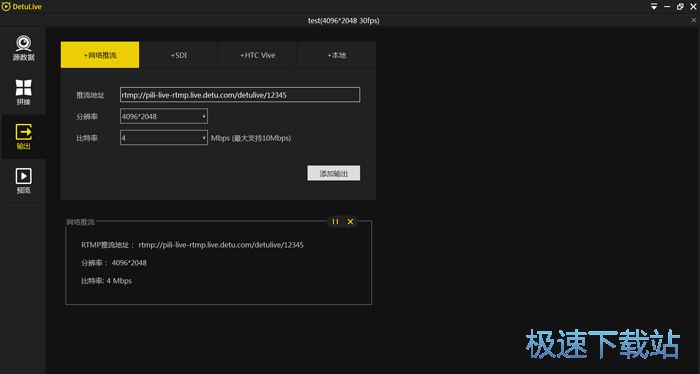Open the 源数据 camera source panel

pyautogui.click(x=23, y=48)
